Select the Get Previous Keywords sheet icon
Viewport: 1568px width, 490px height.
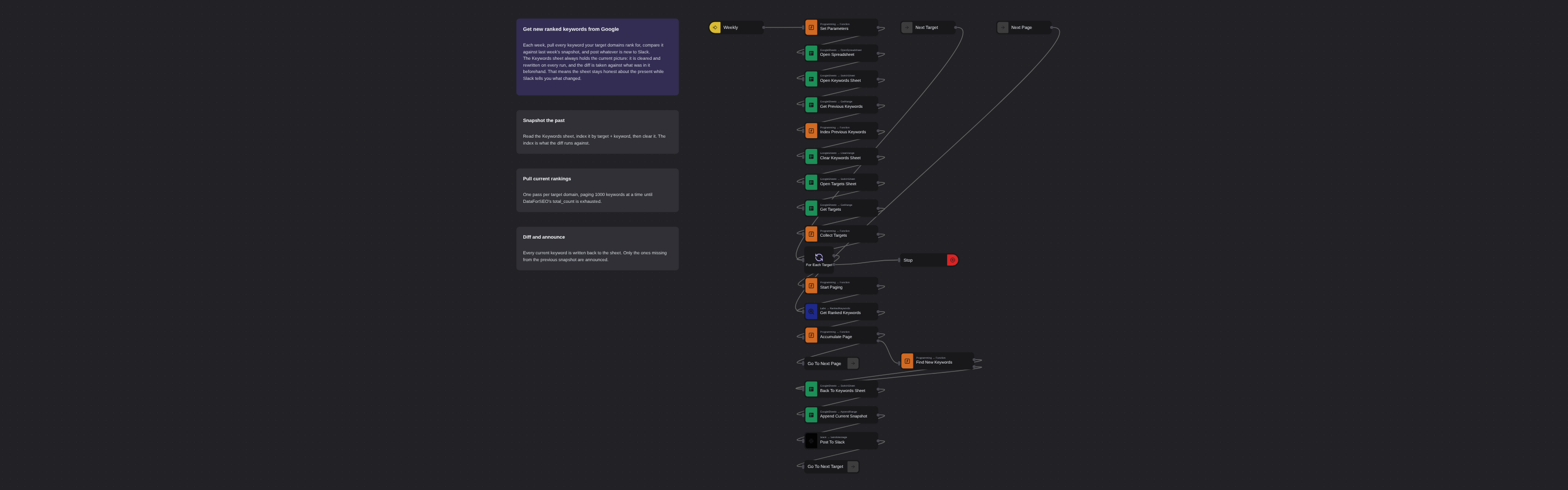pos(811,105)
